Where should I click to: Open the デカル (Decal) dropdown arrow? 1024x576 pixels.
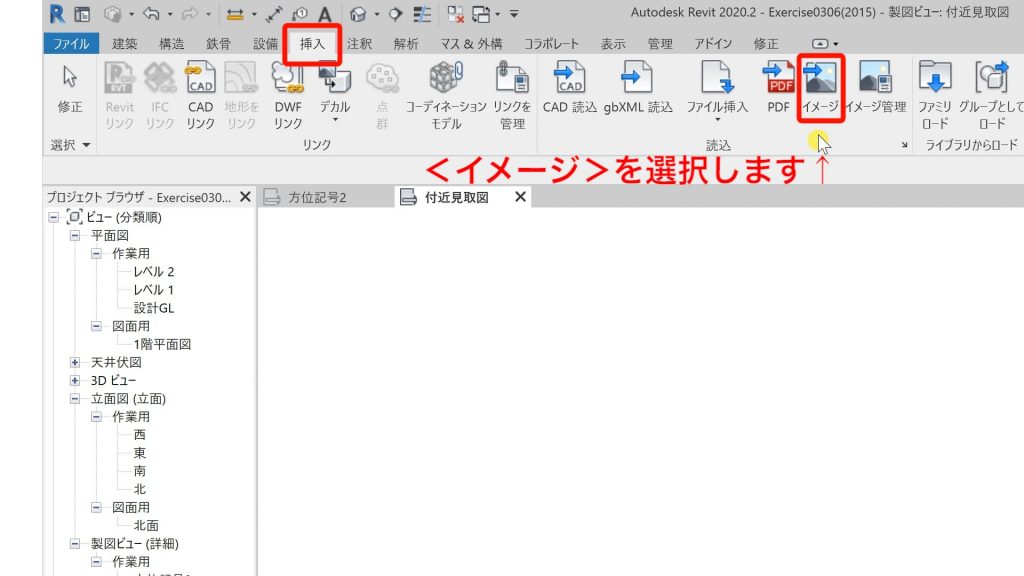(336, 120)
